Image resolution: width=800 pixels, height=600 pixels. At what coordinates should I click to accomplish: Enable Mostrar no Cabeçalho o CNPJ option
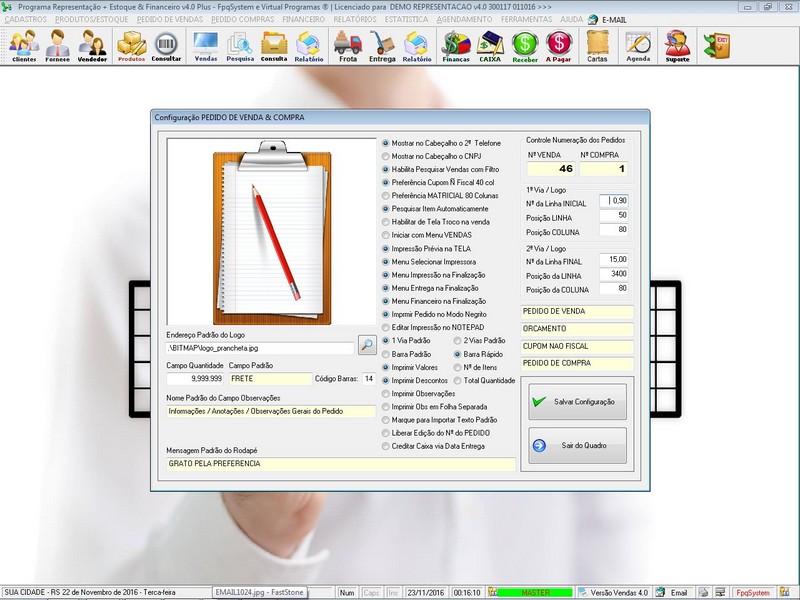(387, 157)
